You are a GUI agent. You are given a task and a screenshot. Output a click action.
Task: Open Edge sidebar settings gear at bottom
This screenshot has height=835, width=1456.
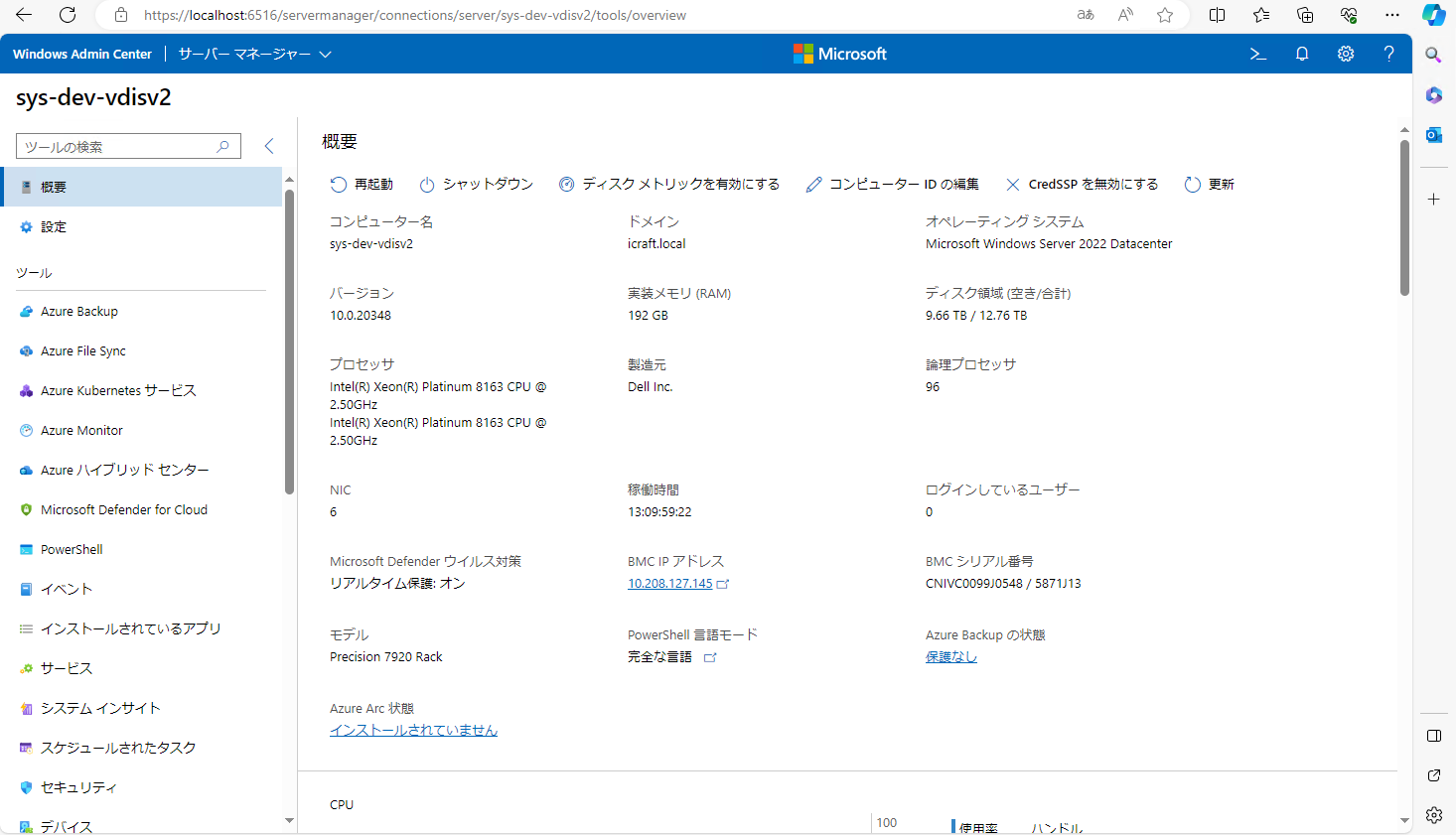(1433, 815)
